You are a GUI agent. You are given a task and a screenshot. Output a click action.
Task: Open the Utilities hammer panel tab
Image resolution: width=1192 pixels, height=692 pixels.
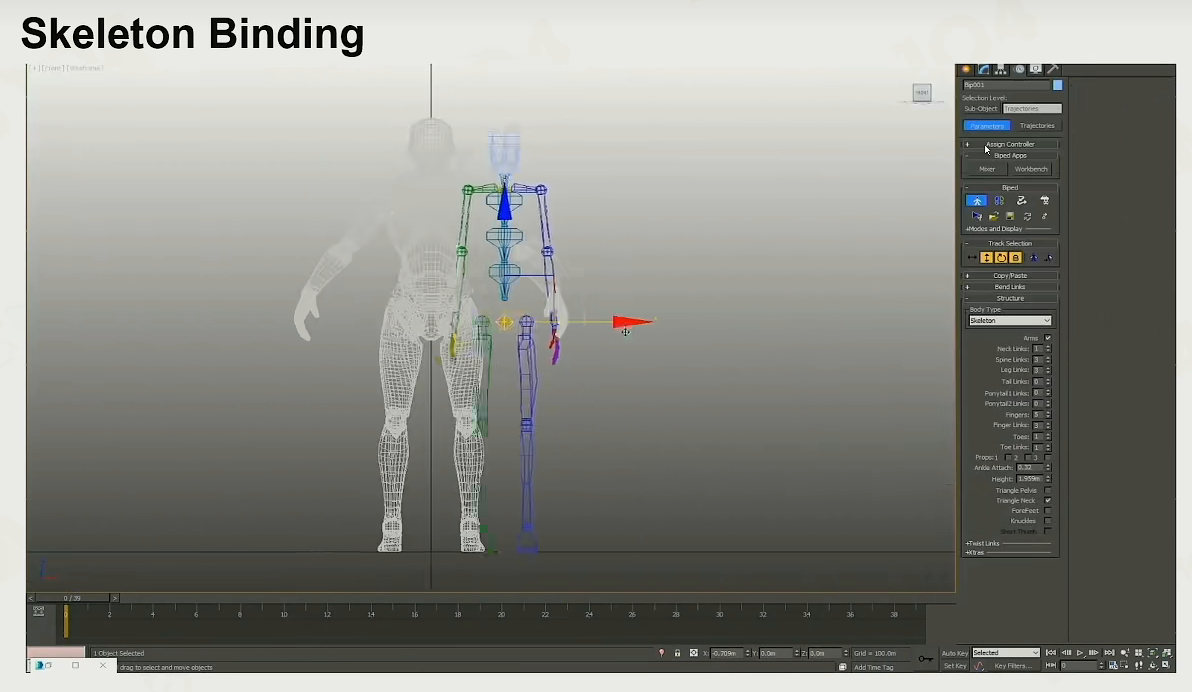click(1053, 69)
